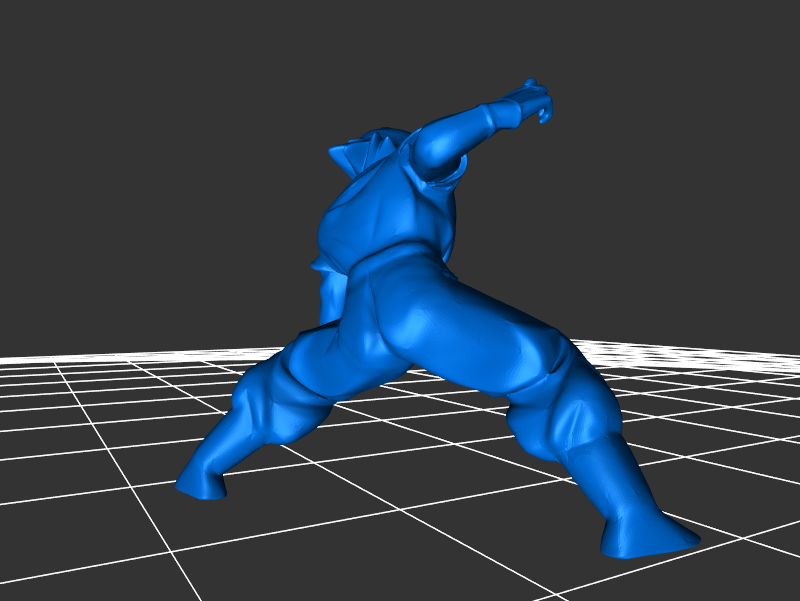The image size is (800, 601).
Task: Pick the foot on the left side
Action: [200, 483]
